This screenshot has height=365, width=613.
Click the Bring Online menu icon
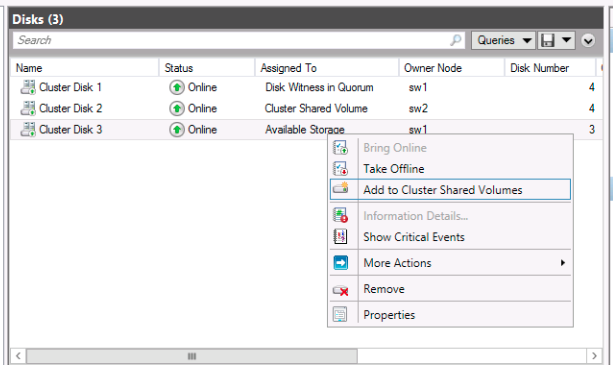(340, 148)
